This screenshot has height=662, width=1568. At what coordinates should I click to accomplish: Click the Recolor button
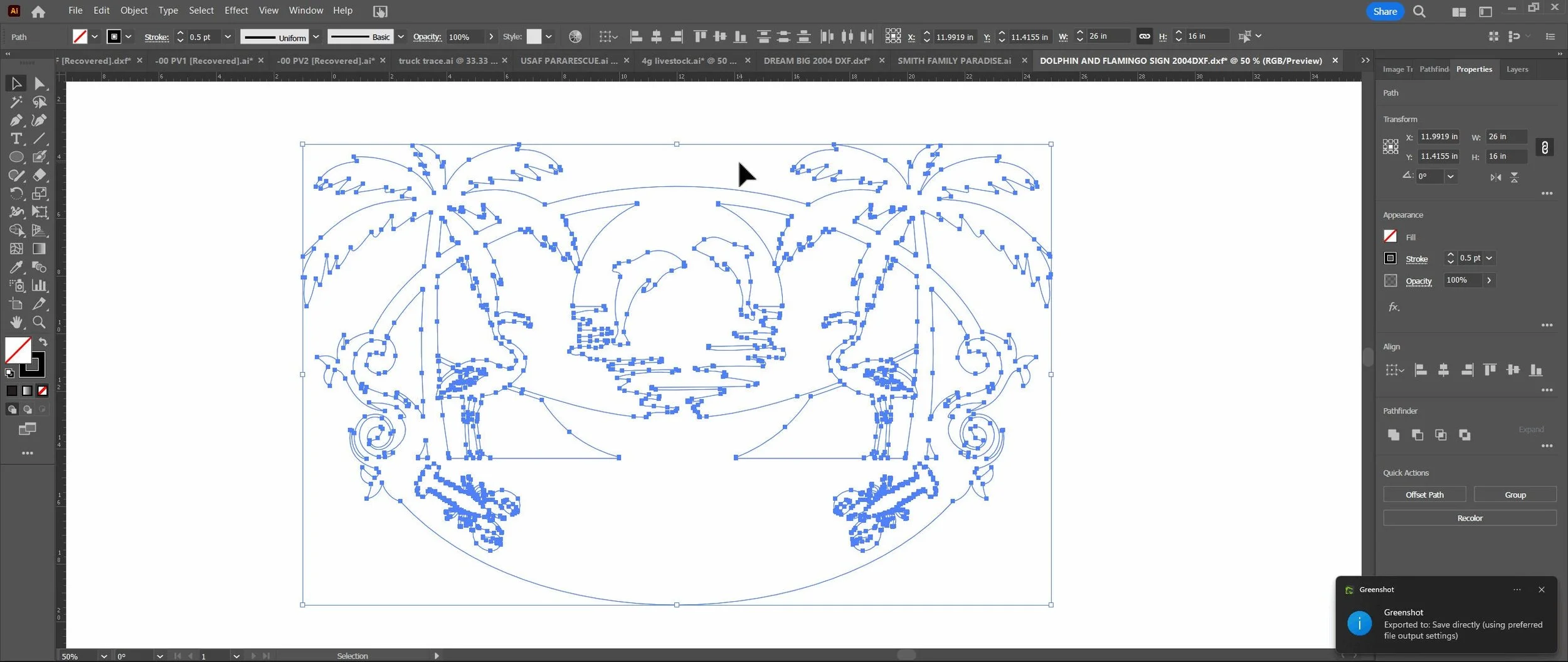coord(1470,518)
